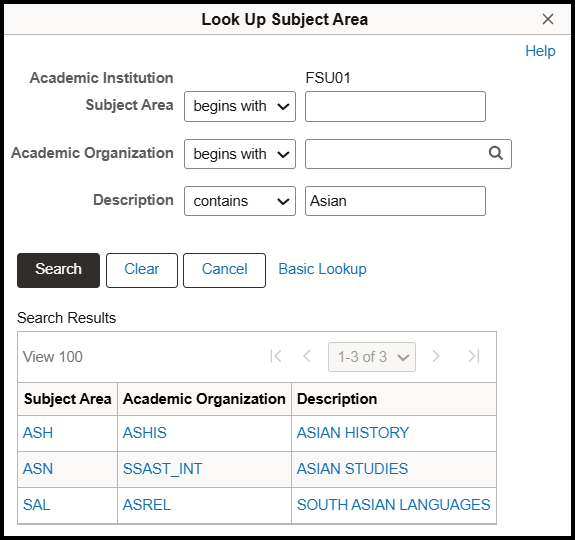Image resolution: width=575 pixels, height=540 pixels.
Task: Click the Subject Area text field
Action: 395,106
